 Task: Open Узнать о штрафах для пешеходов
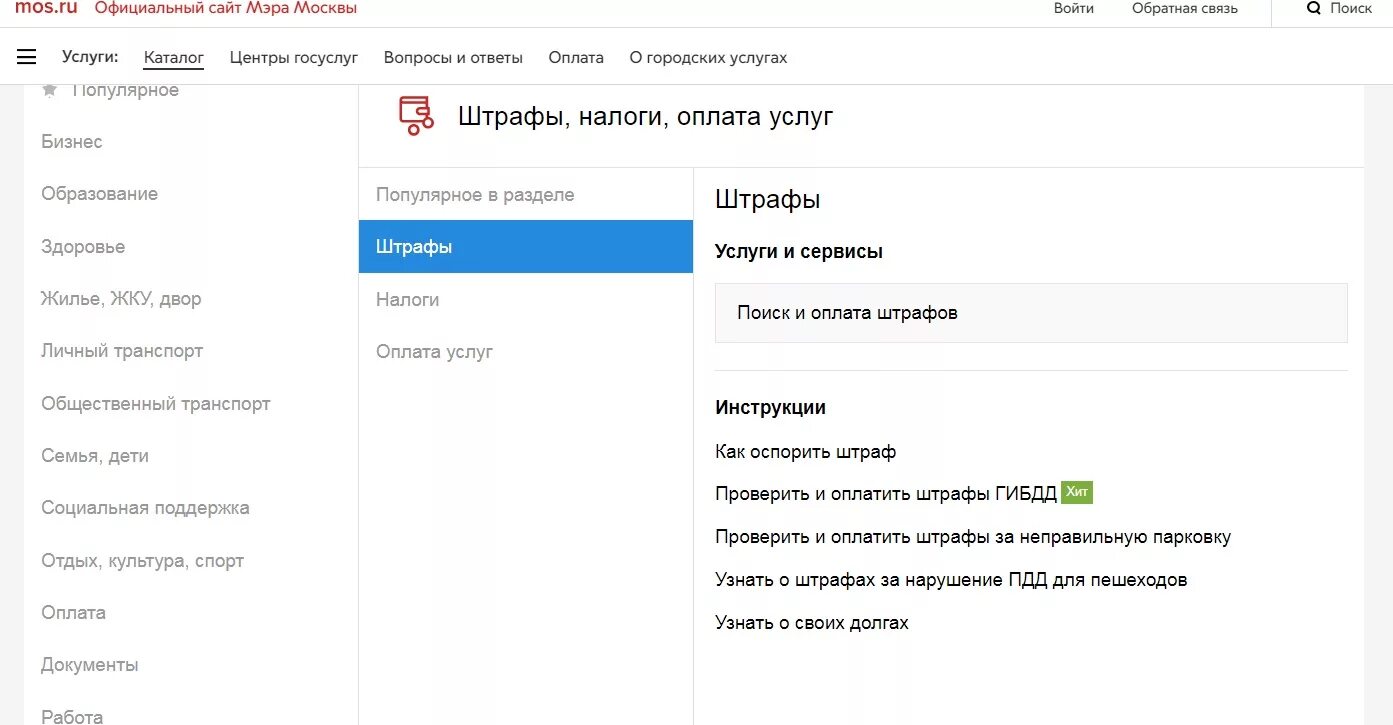[x=951, y=580]
